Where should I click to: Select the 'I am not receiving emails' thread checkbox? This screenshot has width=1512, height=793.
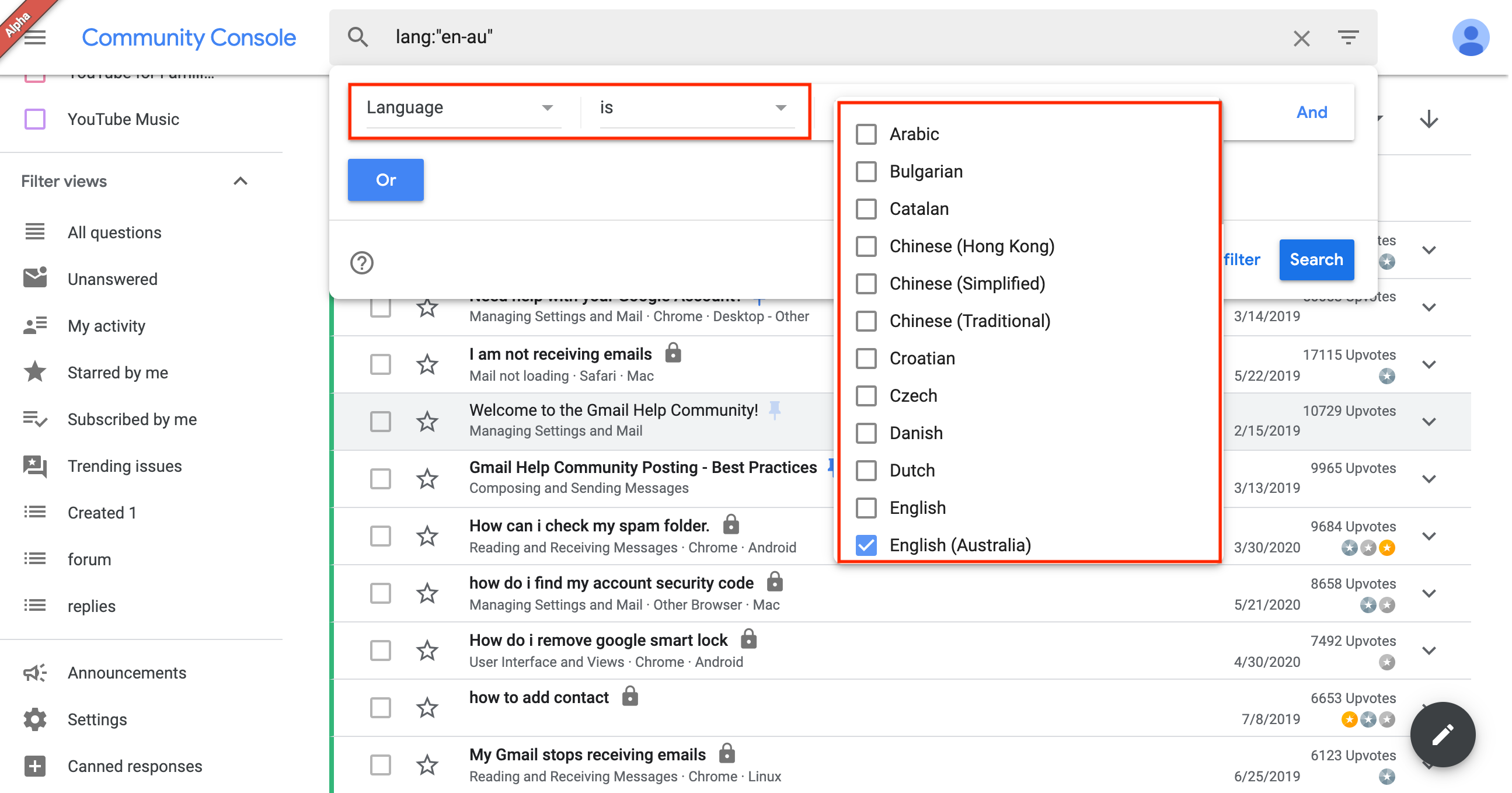(x=381, y=364)
